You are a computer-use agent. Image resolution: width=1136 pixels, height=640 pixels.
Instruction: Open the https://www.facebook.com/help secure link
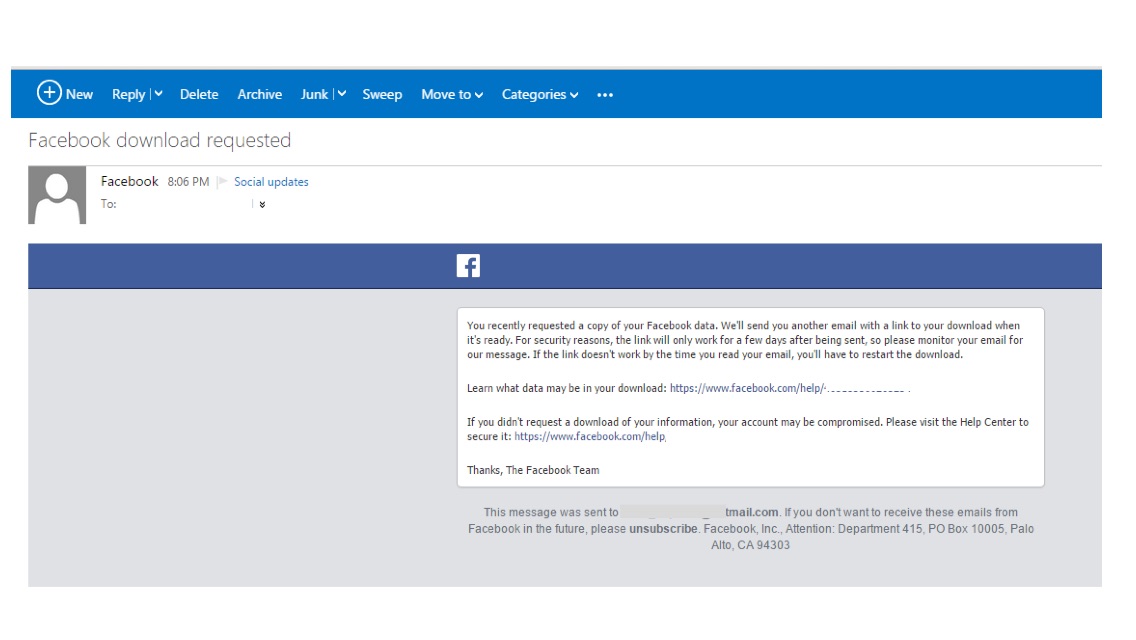[x=590, y=436]
